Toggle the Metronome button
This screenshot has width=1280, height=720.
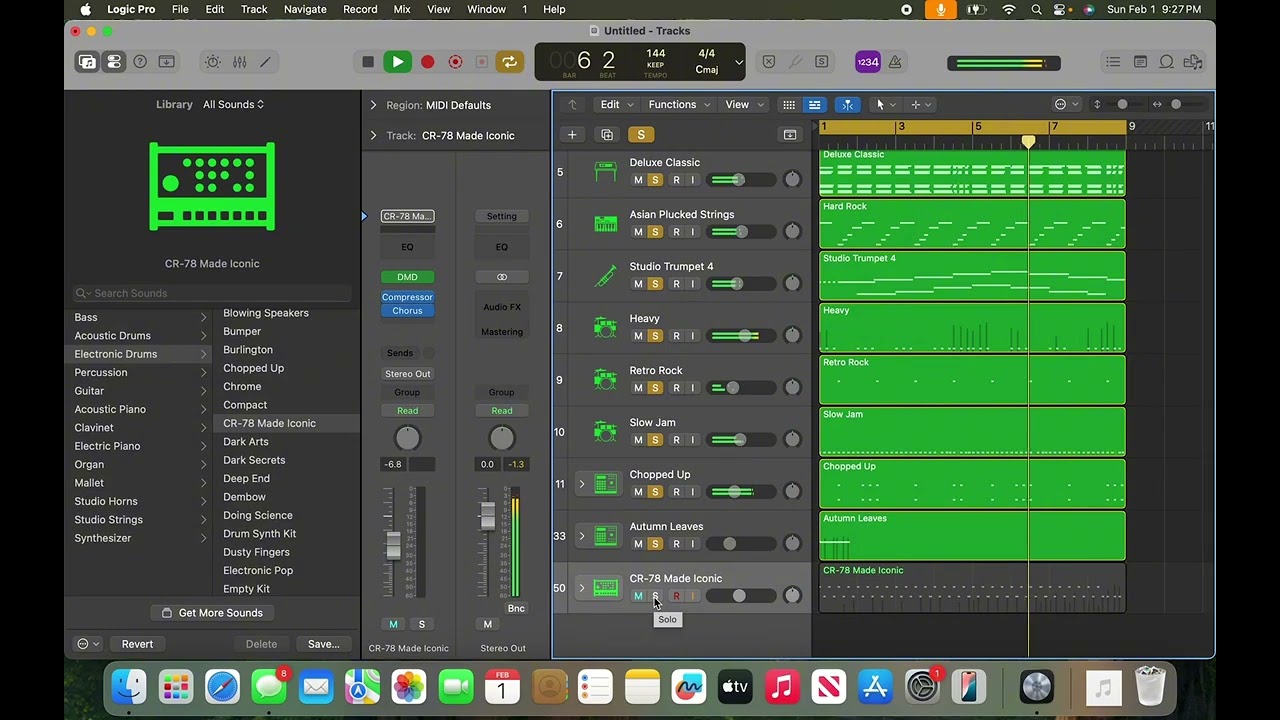point(895,62)
